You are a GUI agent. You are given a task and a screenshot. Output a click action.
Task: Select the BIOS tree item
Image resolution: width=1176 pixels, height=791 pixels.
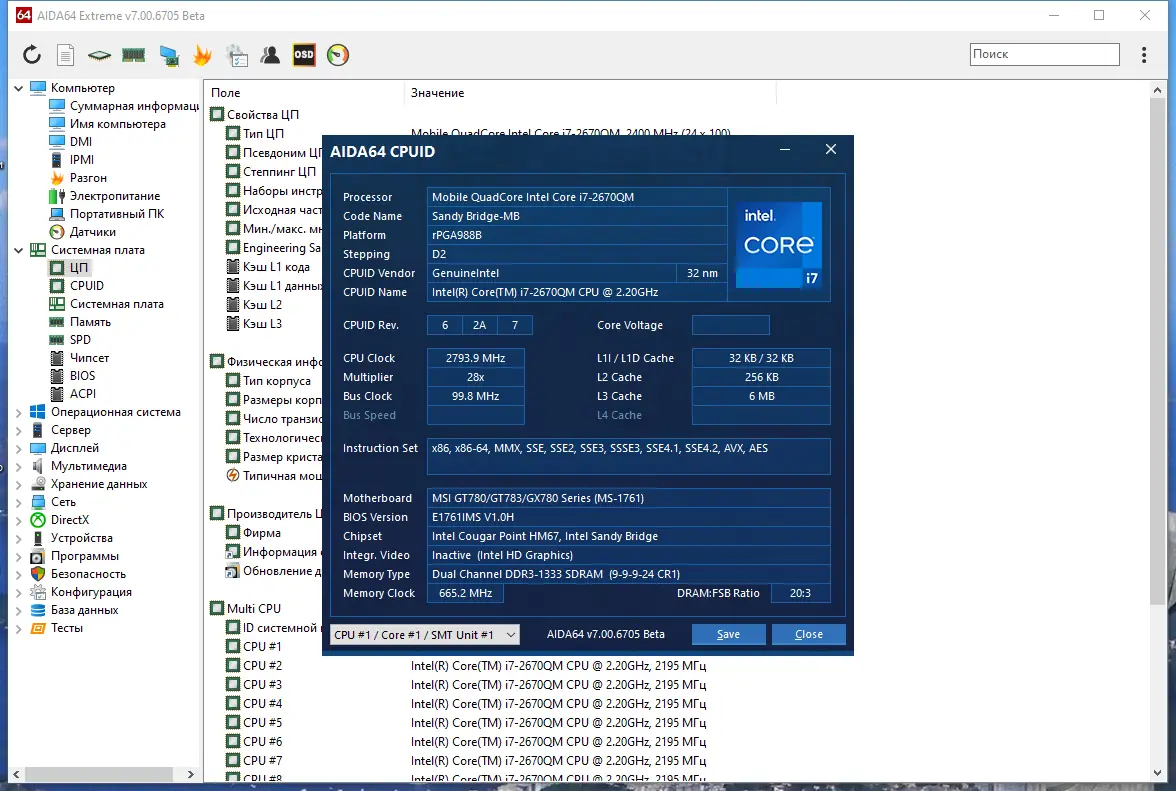pos(72,376)
